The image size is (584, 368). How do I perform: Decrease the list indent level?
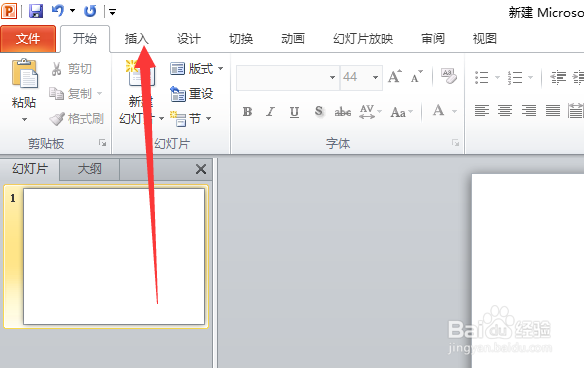558,77
